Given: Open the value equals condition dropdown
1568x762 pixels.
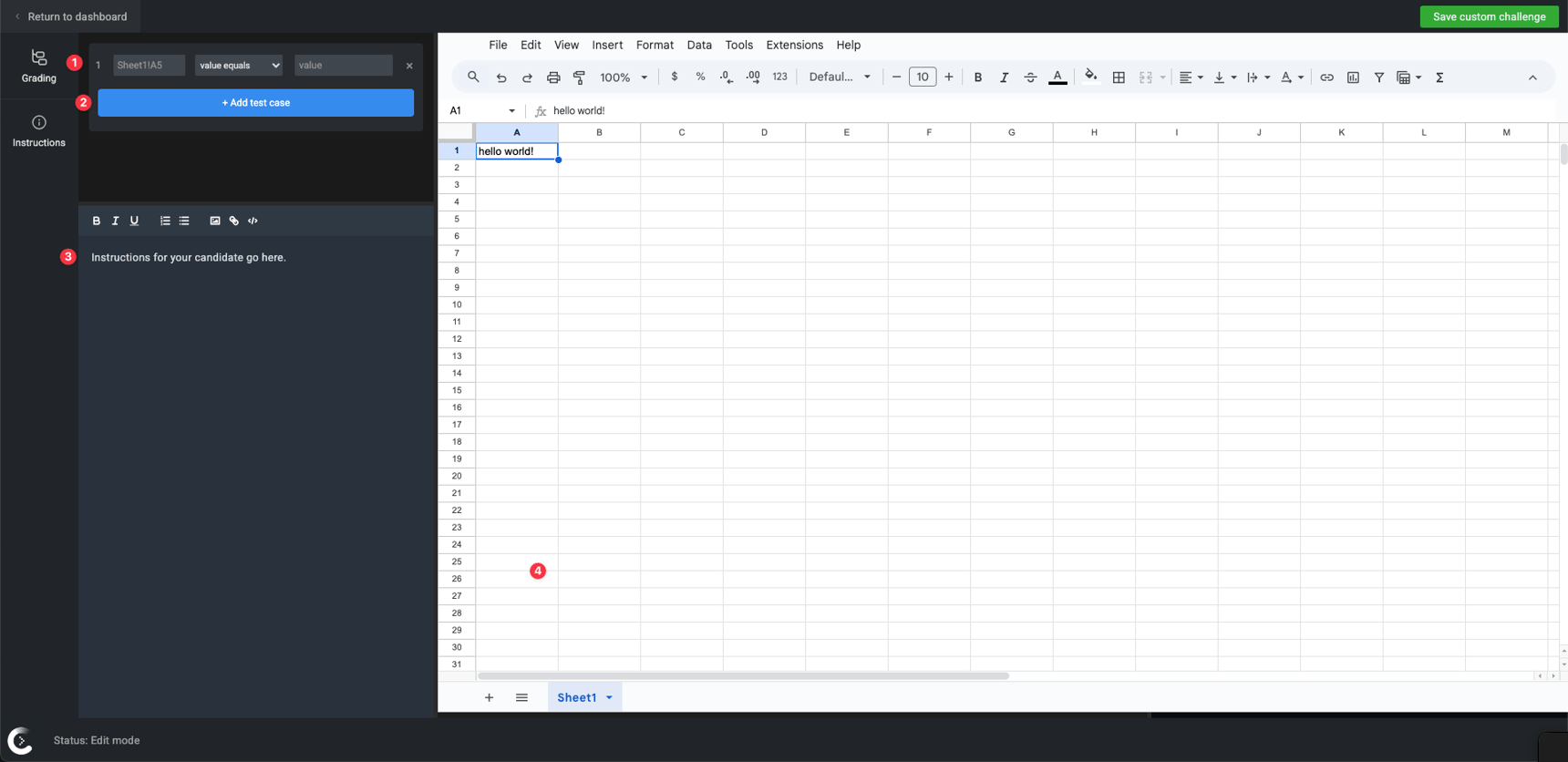Looking at the screenshot, I should [x=239, y=65].
